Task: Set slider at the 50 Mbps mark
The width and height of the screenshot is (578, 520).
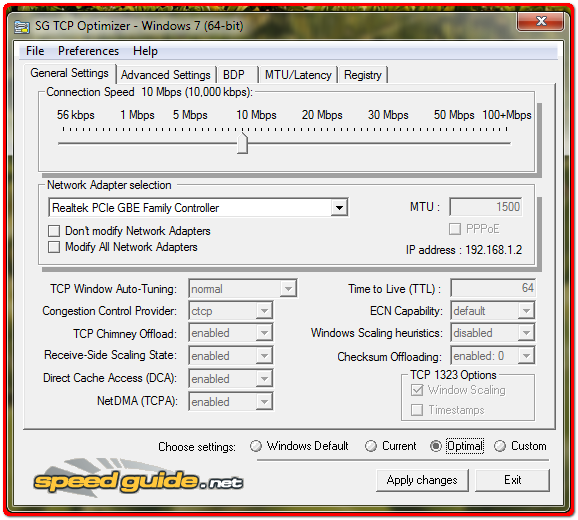Action: (x=454, y=143)
